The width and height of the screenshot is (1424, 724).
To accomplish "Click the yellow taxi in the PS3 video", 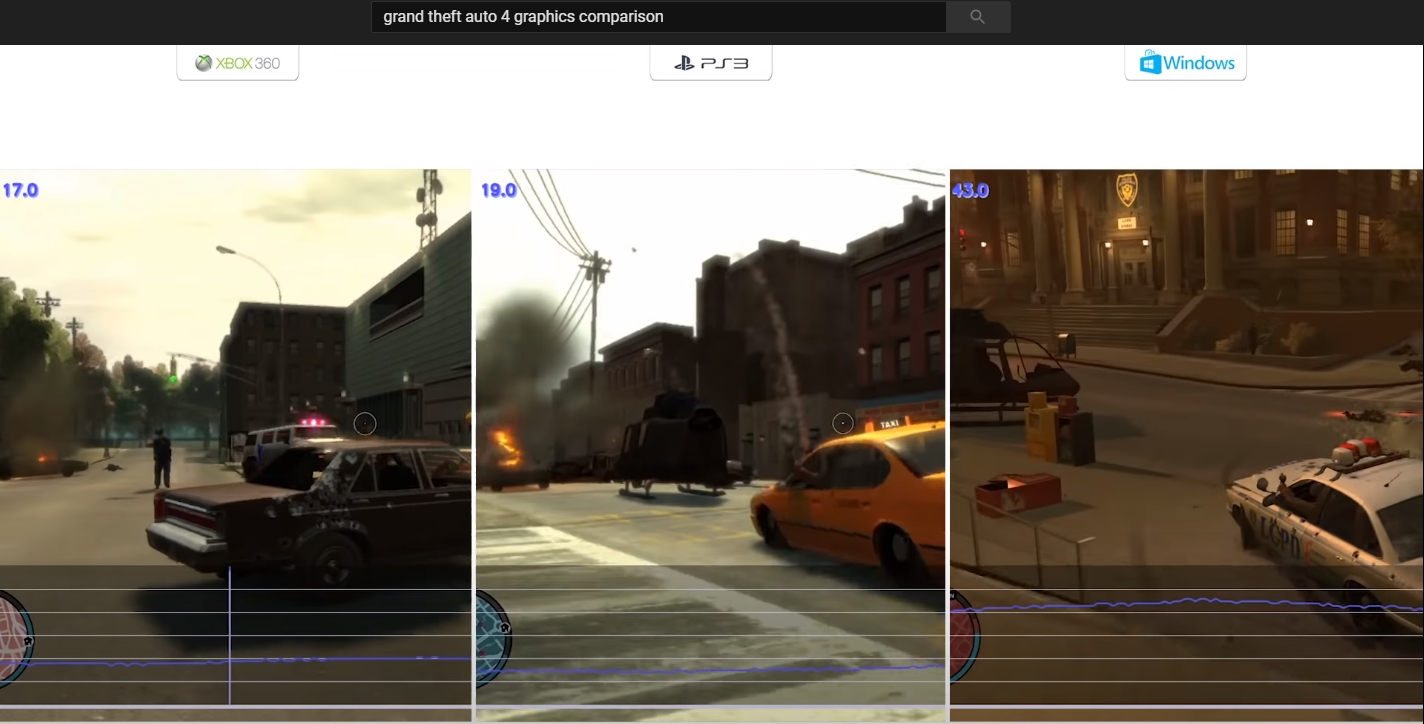I will [850, 495].
